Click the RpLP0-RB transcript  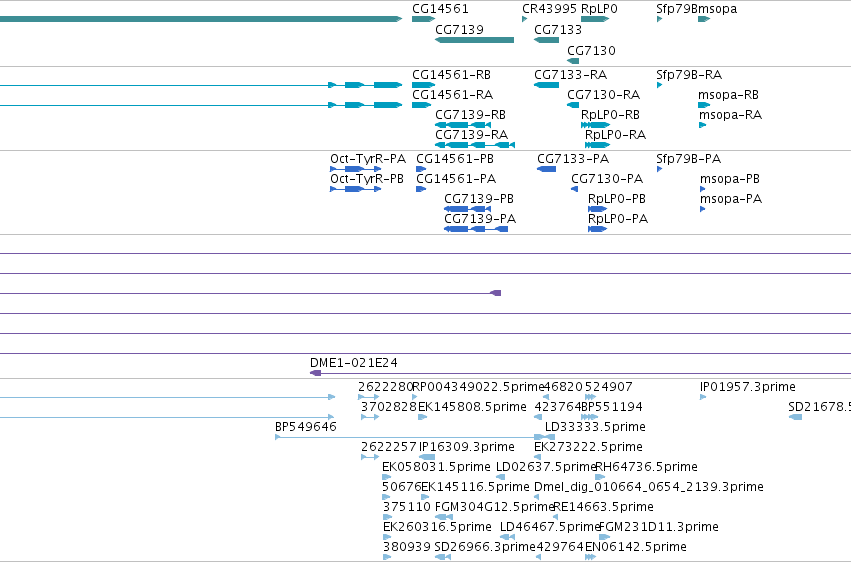(x=595, y=125)
